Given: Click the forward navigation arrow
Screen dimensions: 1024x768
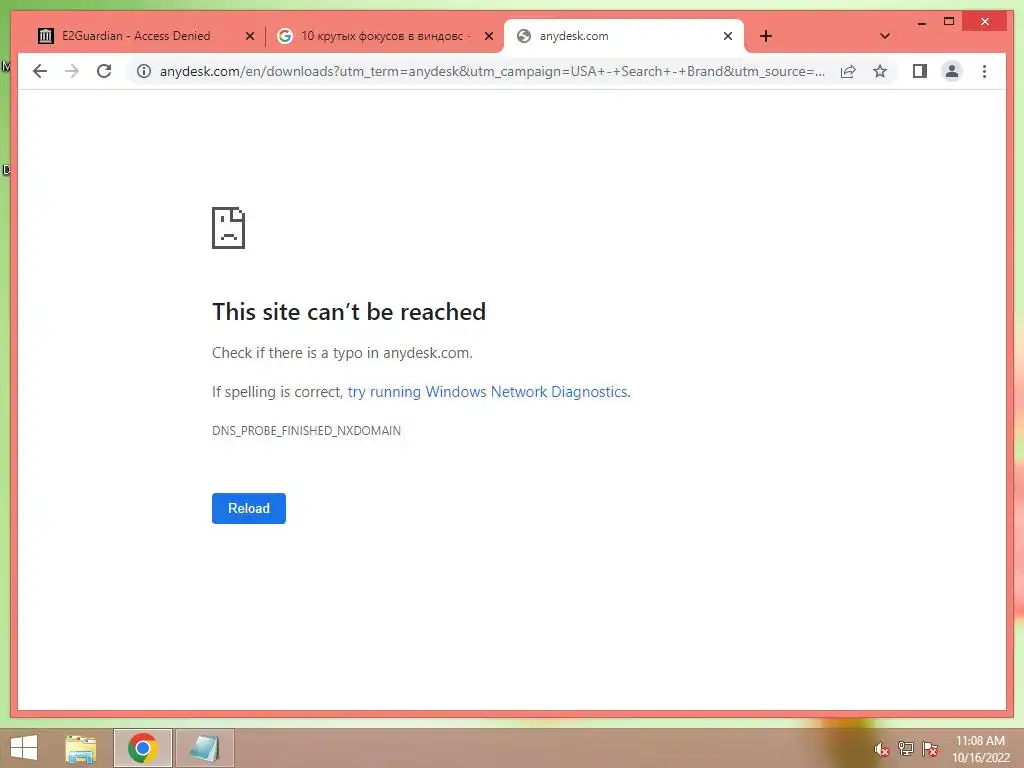Looking at the screenshot, I should (72, 71).
